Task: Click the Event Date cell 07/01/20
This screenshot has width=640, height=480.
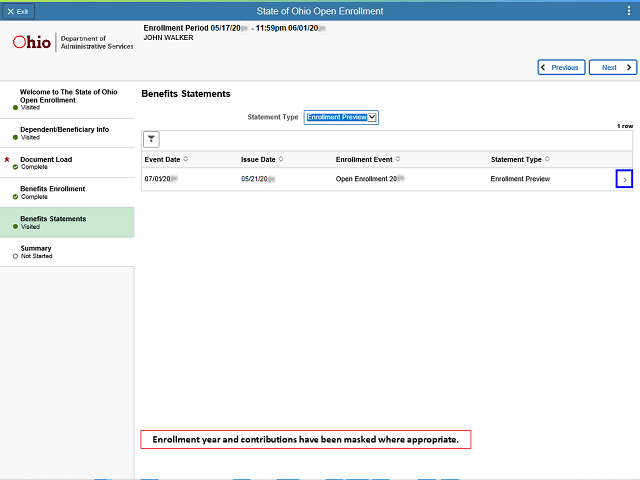Action: click(x=161, y=179)
